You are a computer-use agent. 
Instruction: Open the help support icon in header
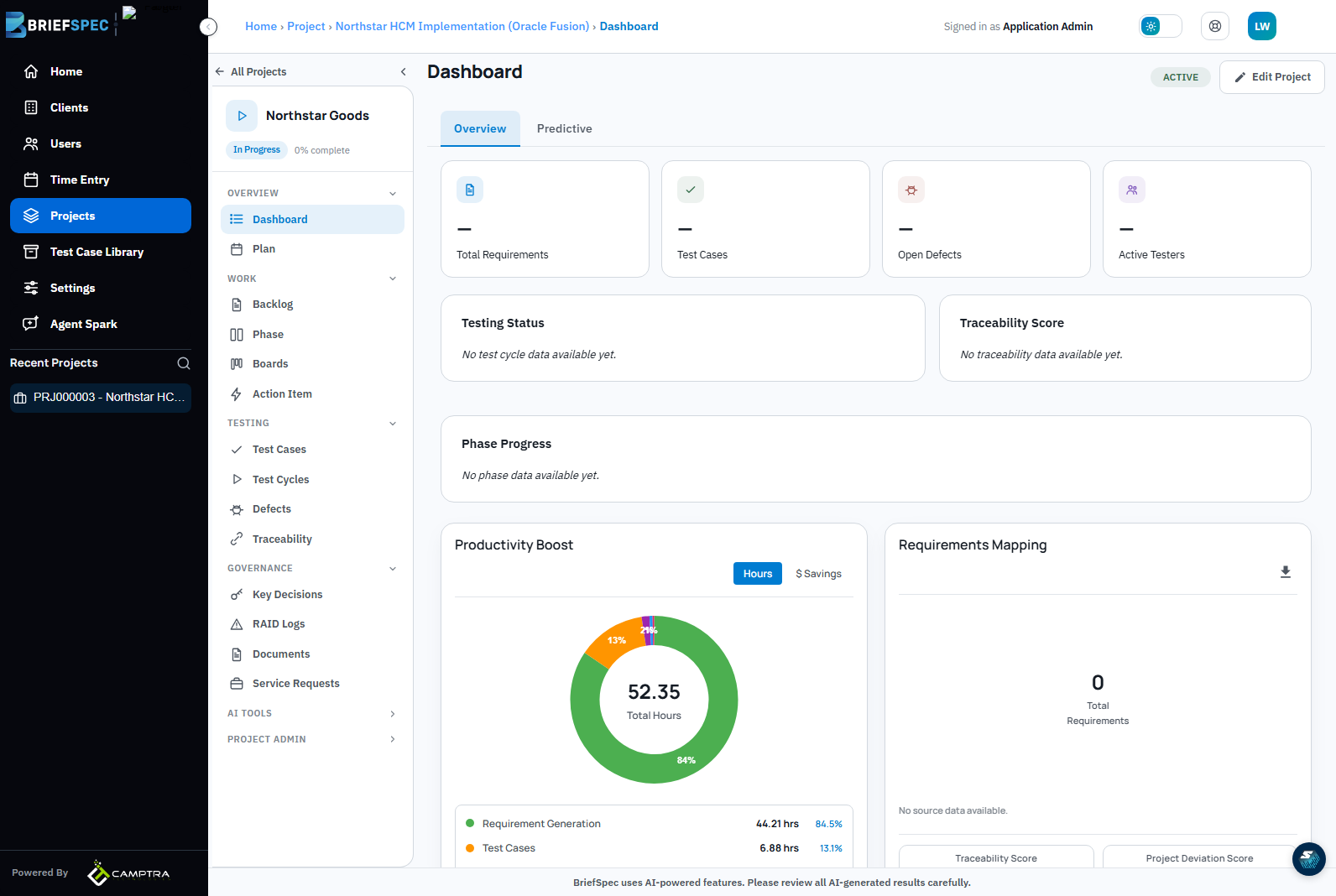(x=1215, y=26)
